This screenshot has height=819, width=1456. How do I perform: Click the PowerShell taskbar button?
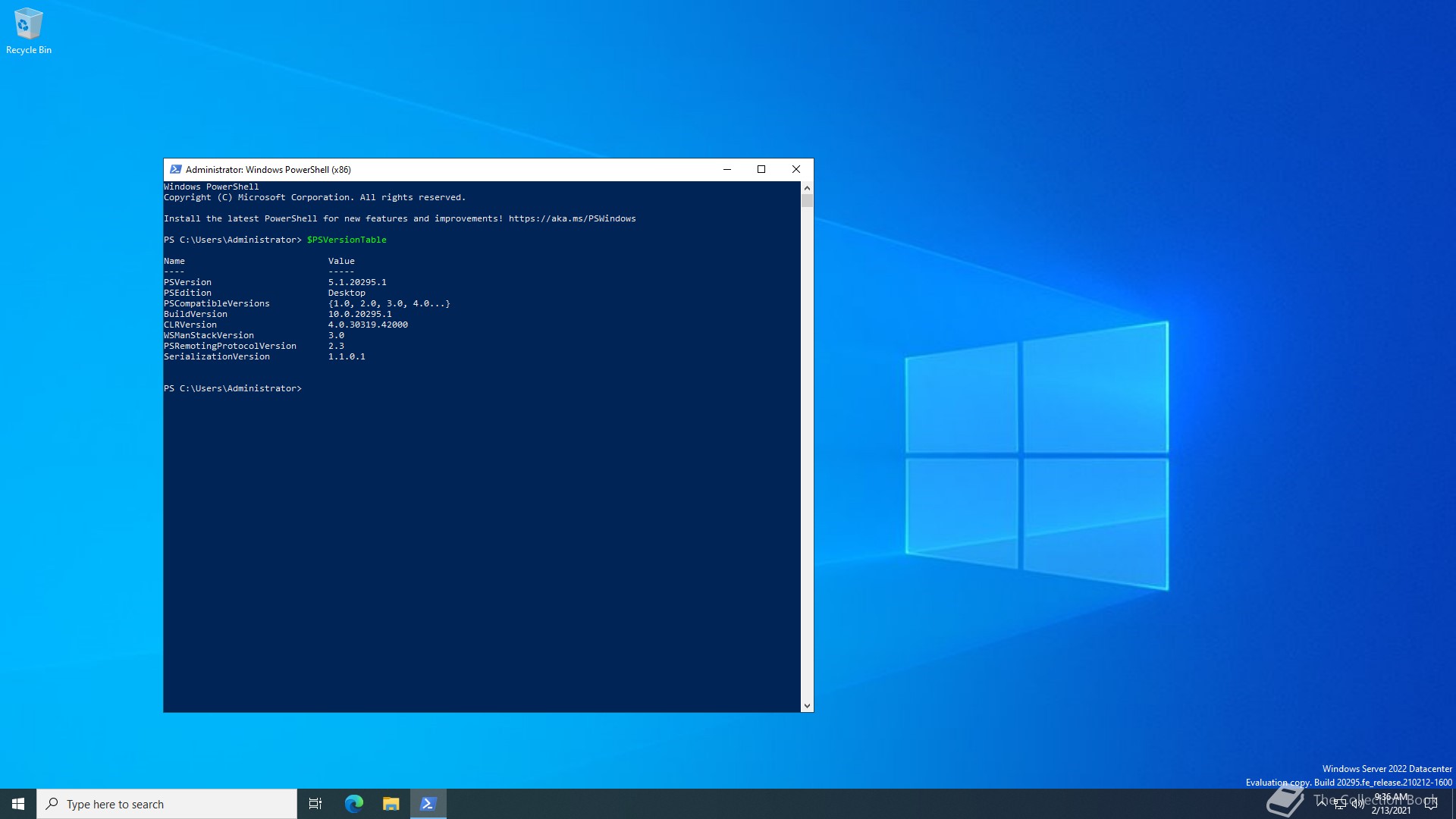[428, 804]
